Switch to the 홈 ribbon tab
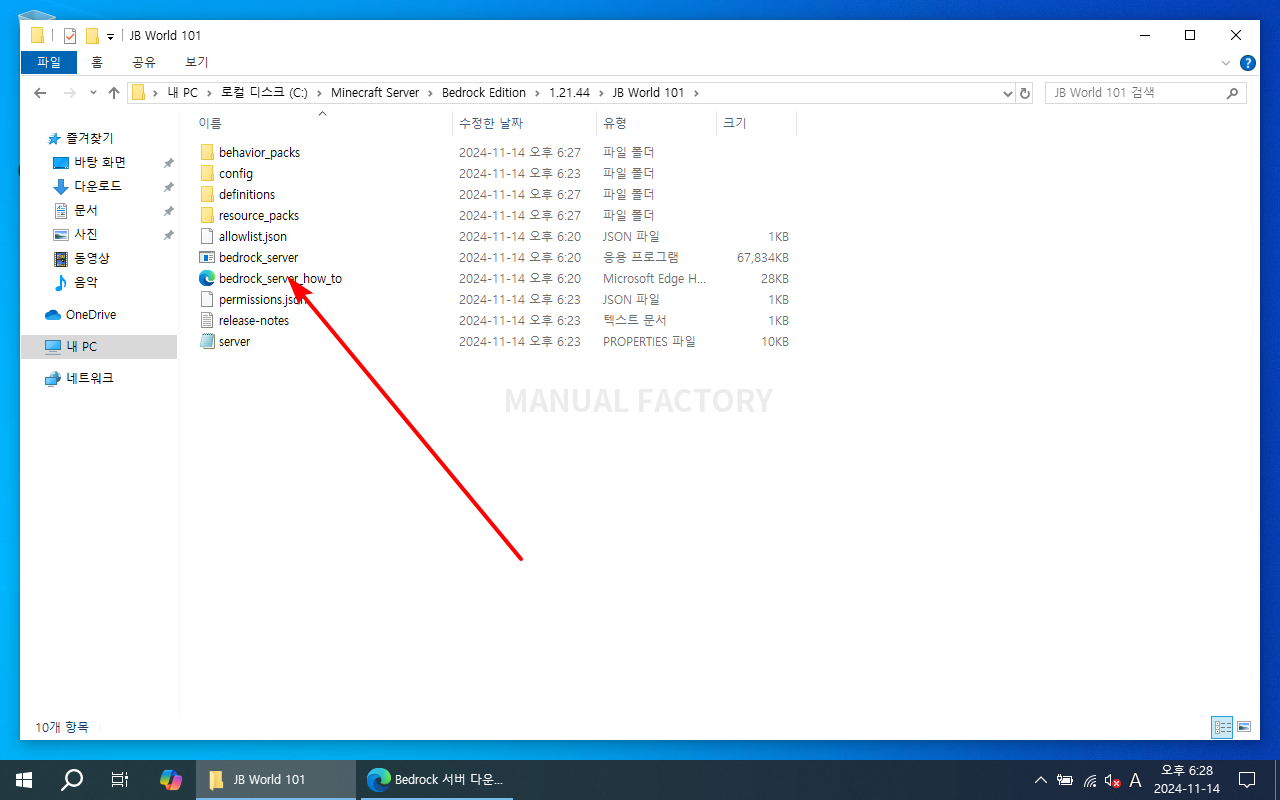Image resolution: width=1280 pixels, height=800 pixels. 97,62
